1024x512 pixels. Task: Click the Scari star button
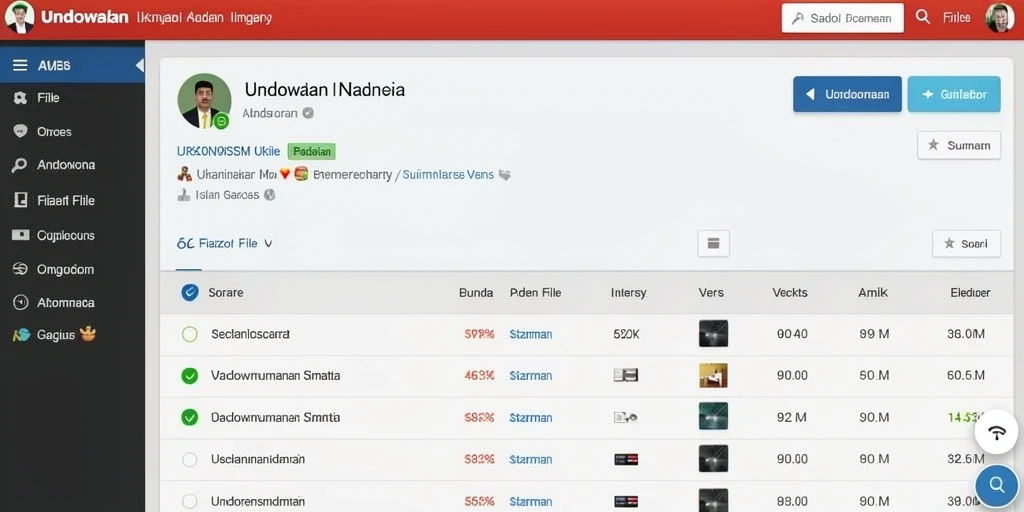pos(966,244)
